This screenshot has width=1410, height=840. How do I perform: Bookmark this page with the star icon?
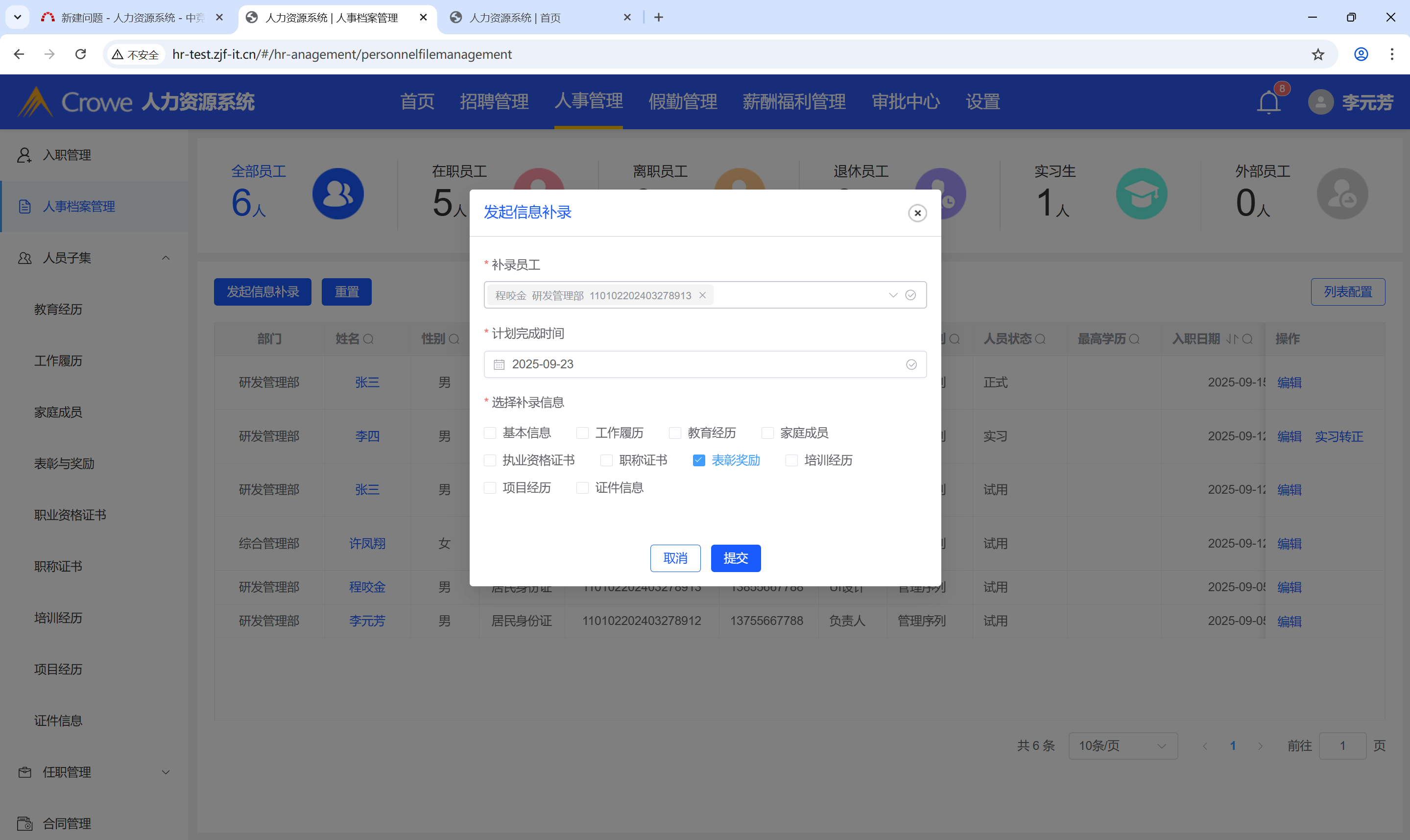pyautogui.click(x=1318, y=54)
